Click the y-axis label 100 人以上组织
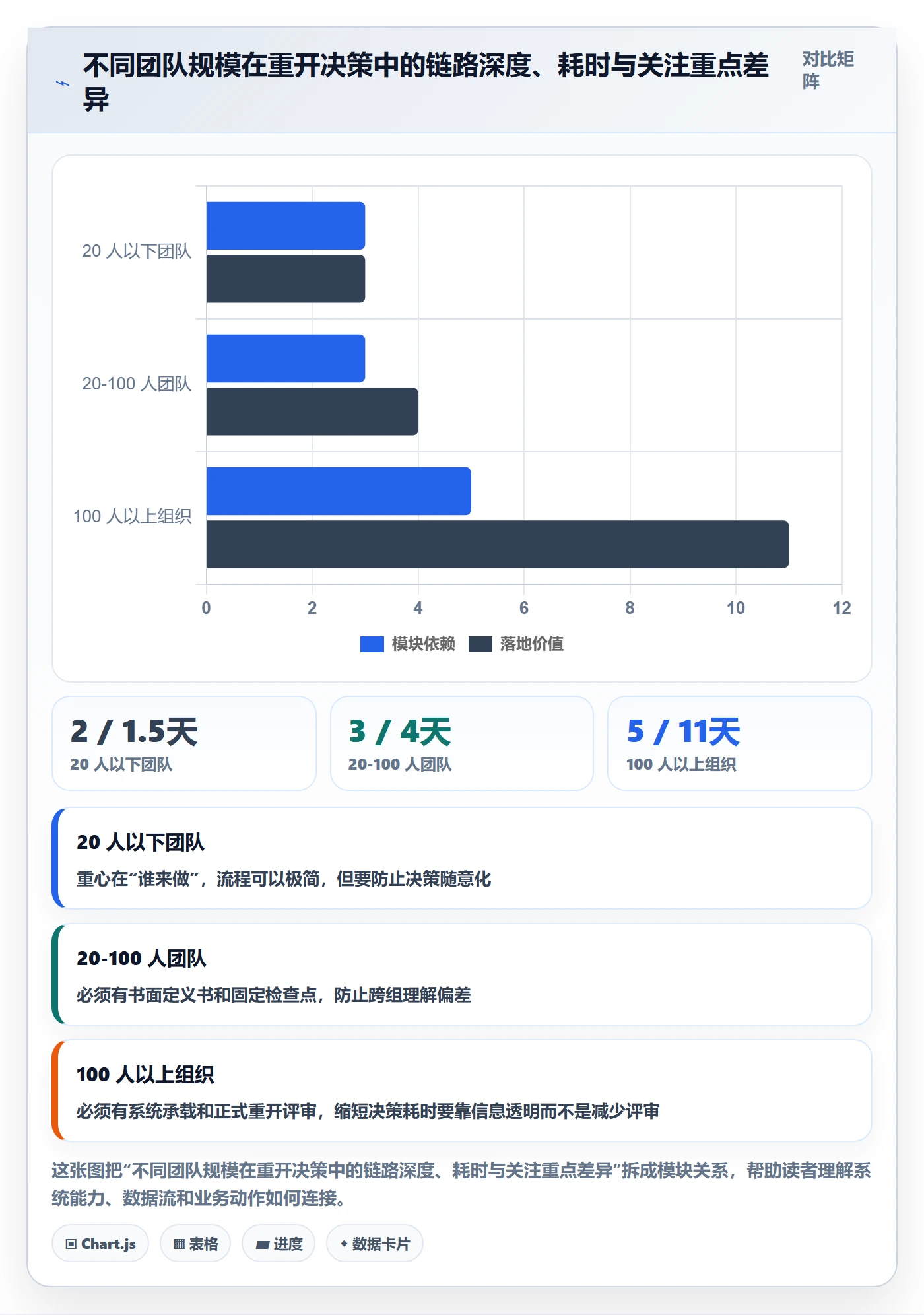The height and width of the screenshot is (1315, 924). (132, 516)
